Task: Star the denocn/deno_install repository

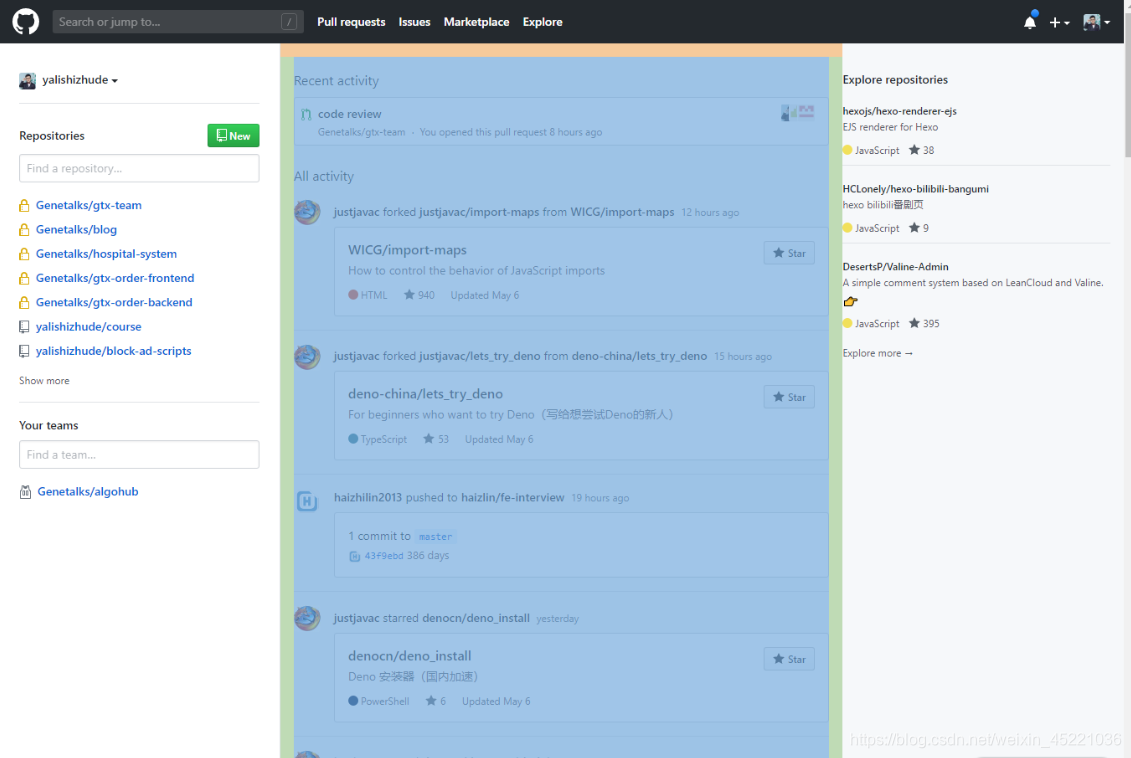Action: click(x=789, y=659)
